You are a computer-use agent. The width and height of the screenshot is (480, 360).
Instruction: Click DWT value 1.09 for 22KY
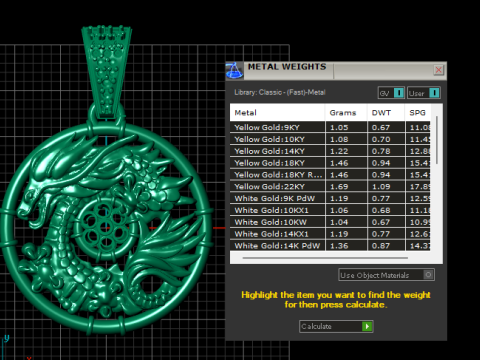click(381, 187)
